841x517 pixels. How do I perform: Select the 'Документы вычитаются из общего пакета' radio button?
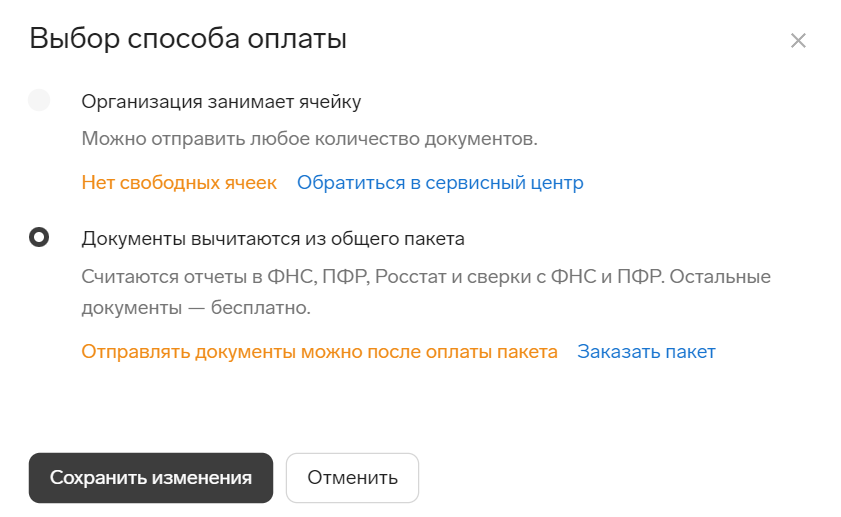(39, 237)
